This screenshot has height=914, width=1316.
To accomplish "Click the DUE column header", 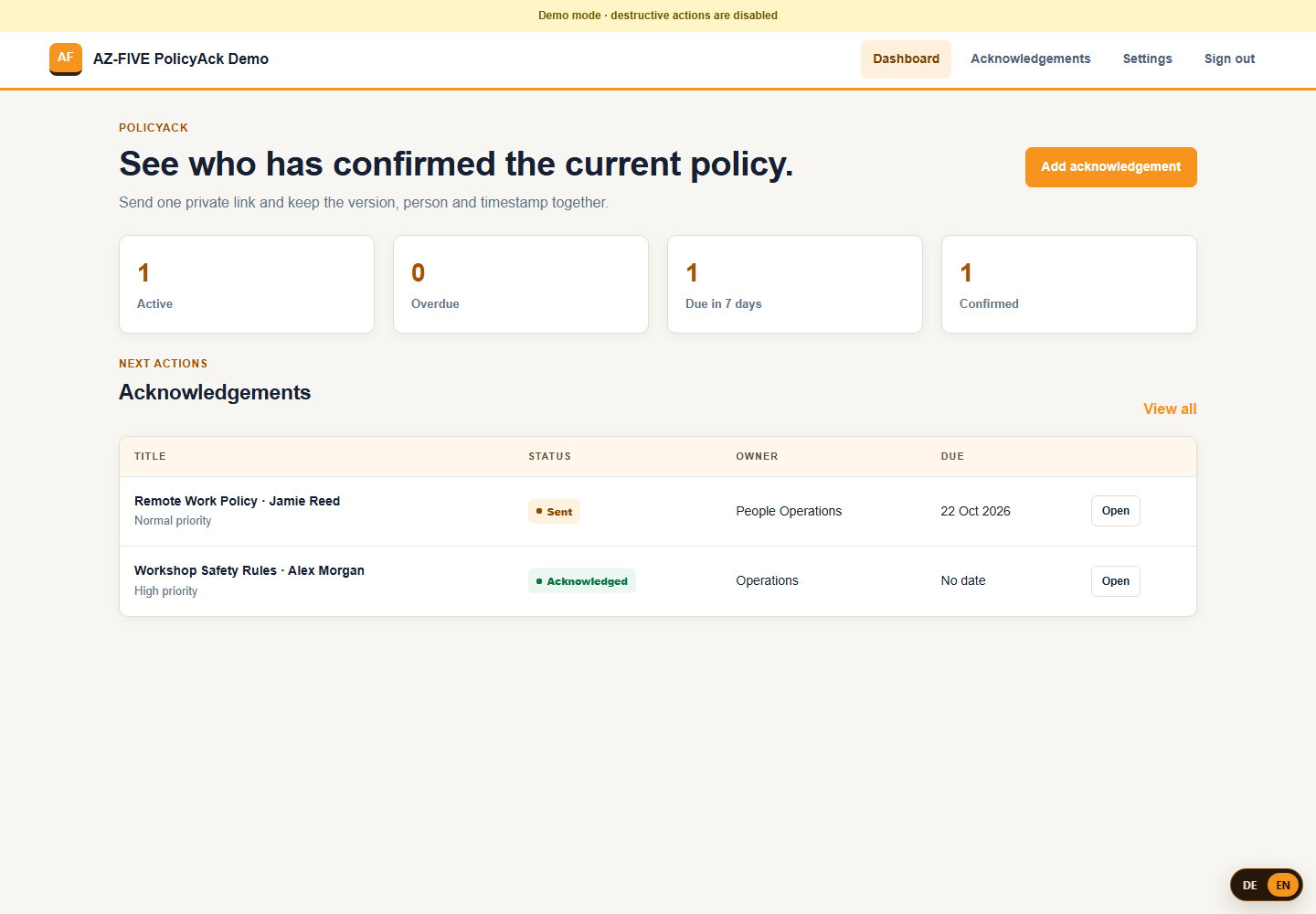I will (952, 456).
